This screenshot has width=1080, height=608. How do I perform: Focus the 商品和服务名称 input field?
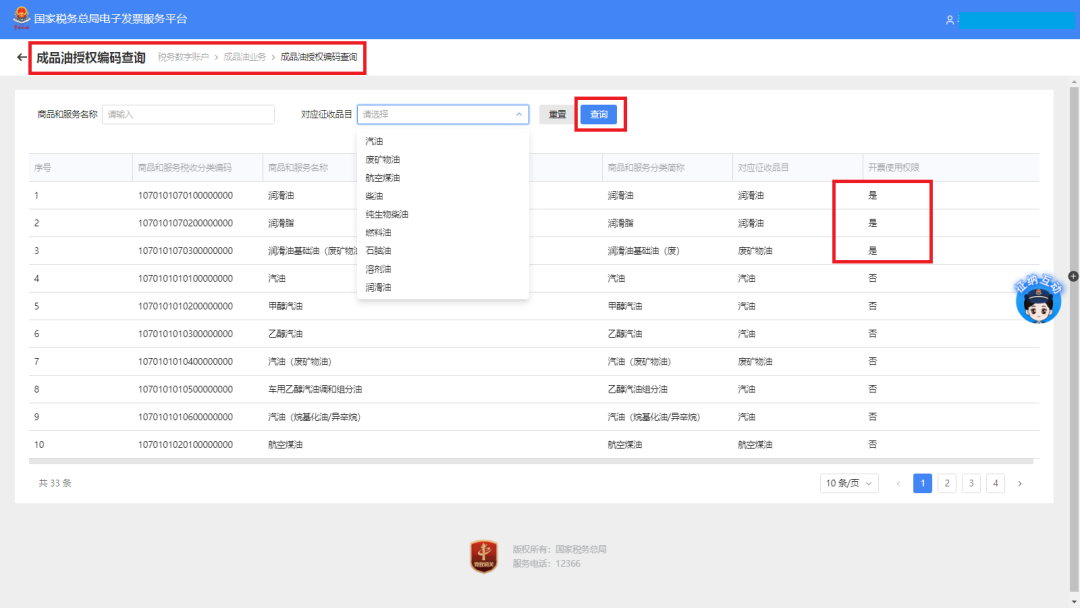[188, 114]
